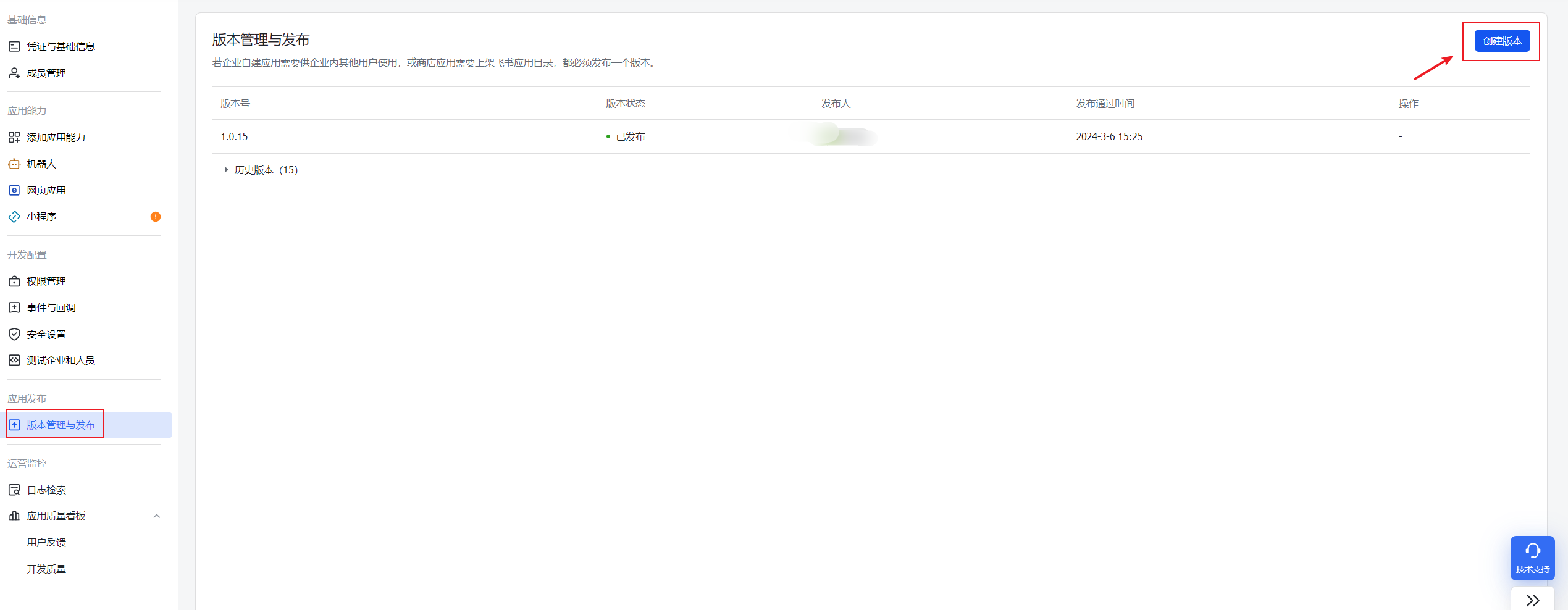This screenshot has width=1568, height=610.
Task: Open 权限管理 menu item
Action: point(46,281)
